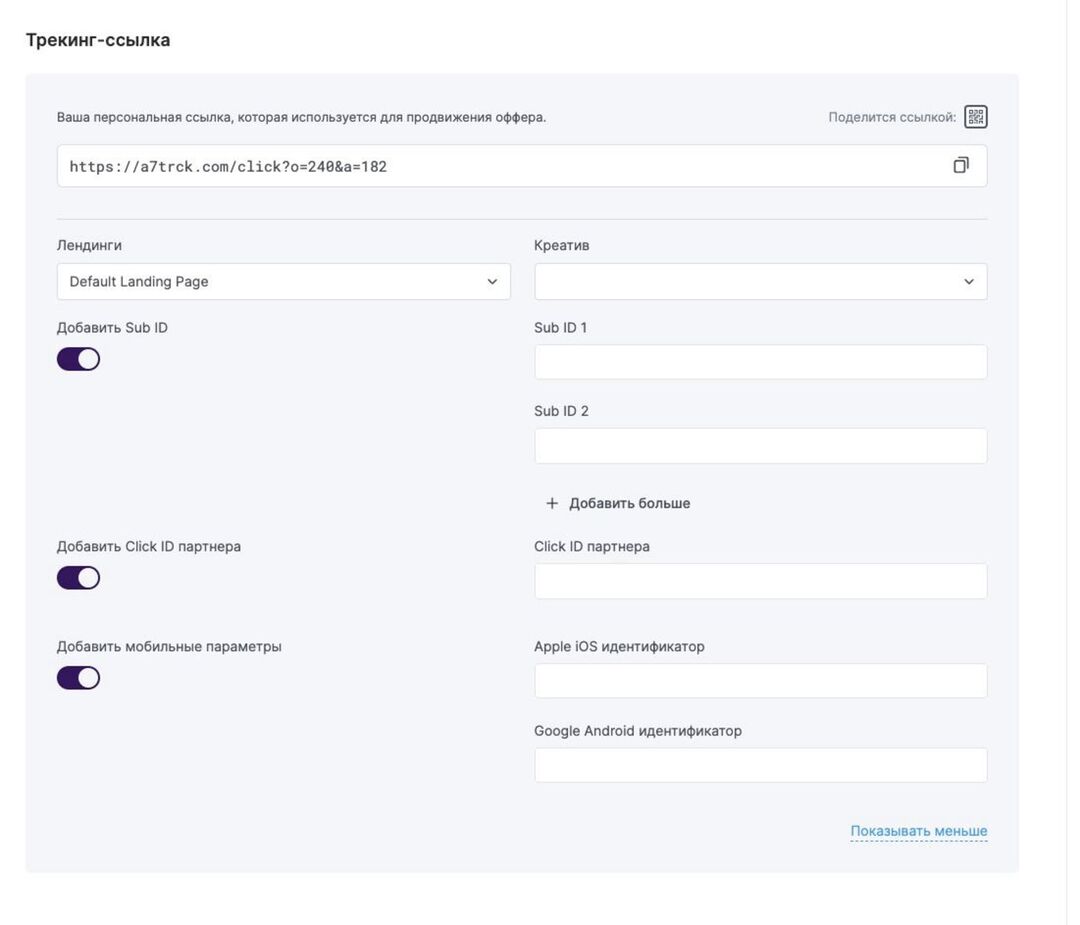Copy the tracking link to clipboard
The height and width of the screenshot is (925, 1080).
coord(960,165)
